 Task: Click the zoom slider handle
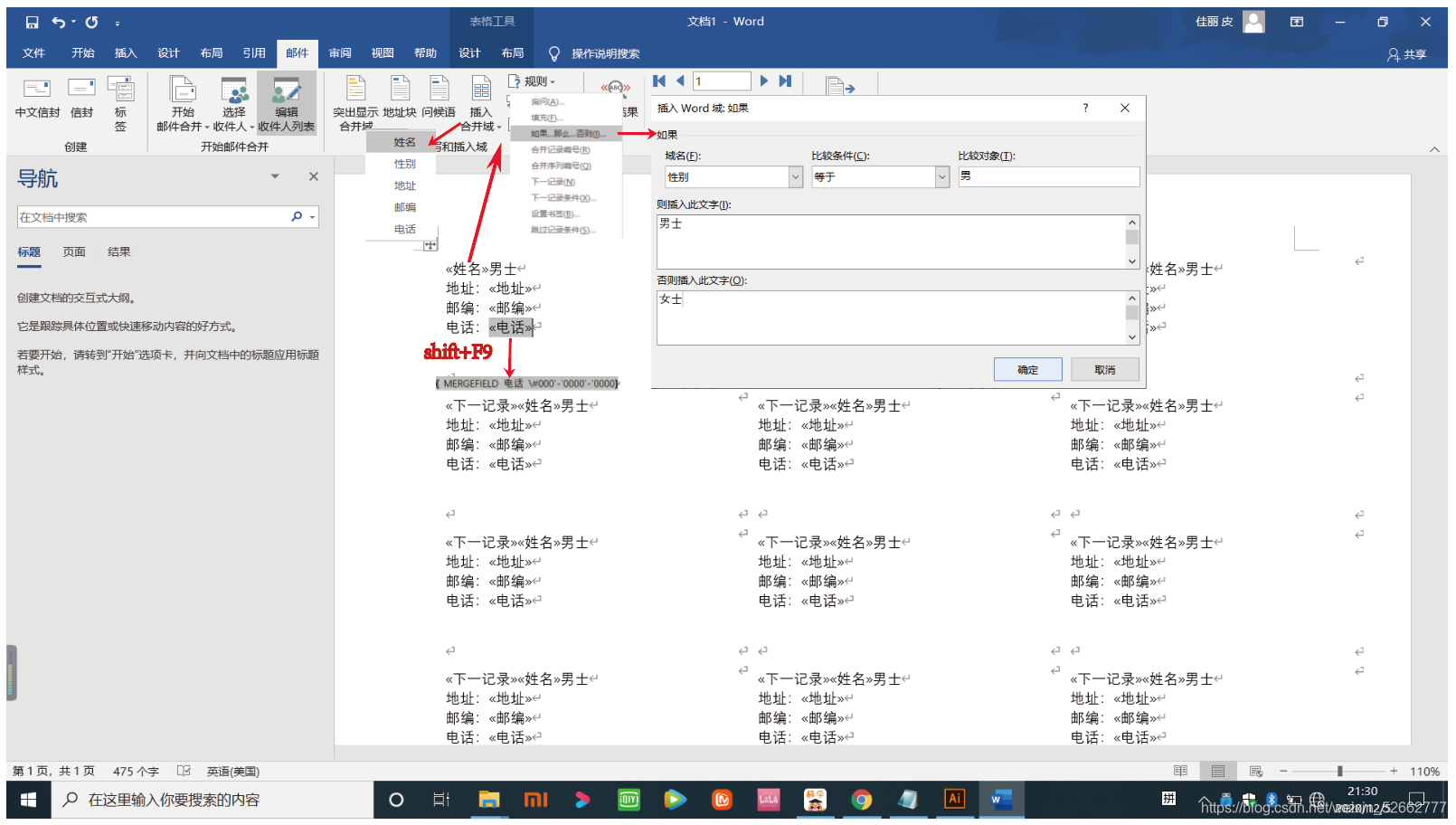coord(1339,771)
